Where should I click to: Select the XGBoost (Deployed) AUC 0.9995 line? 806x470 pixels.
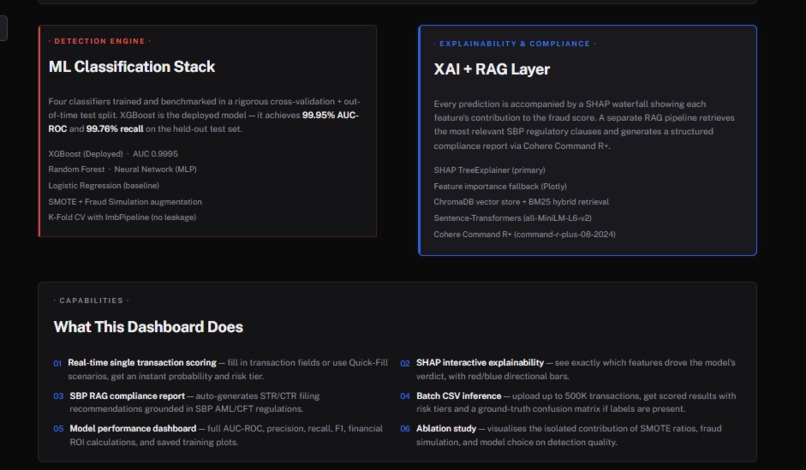point(113,154)
